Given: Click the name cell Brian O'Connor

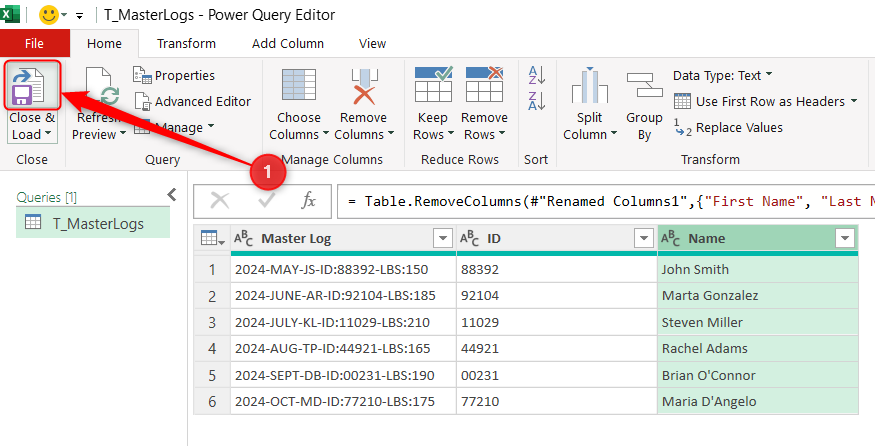Looking at the screenshot, I should [x=758, y=375].
